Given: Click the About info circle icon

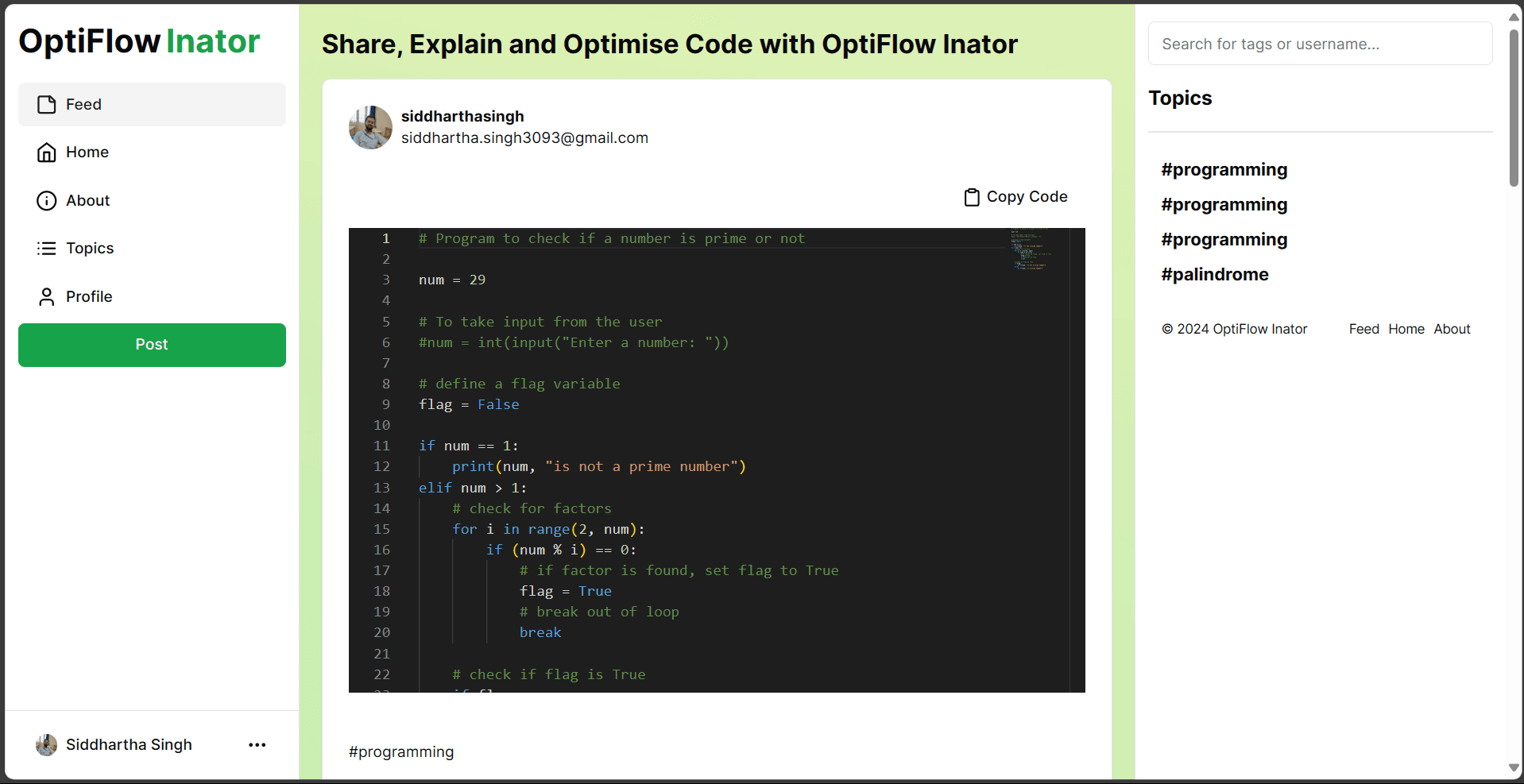Looking at the screenshot, I should (x=47, y=201).
